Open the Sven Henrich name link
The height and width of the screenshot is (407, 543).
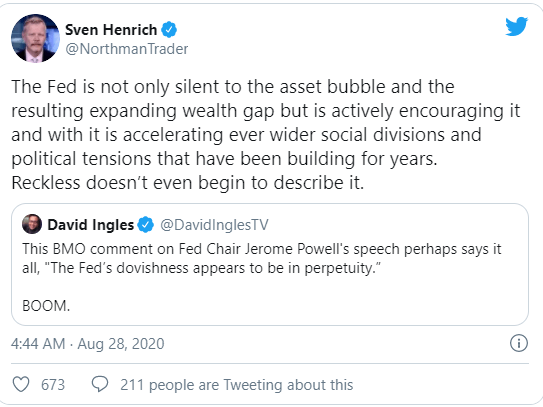click(x=111, y=30)
